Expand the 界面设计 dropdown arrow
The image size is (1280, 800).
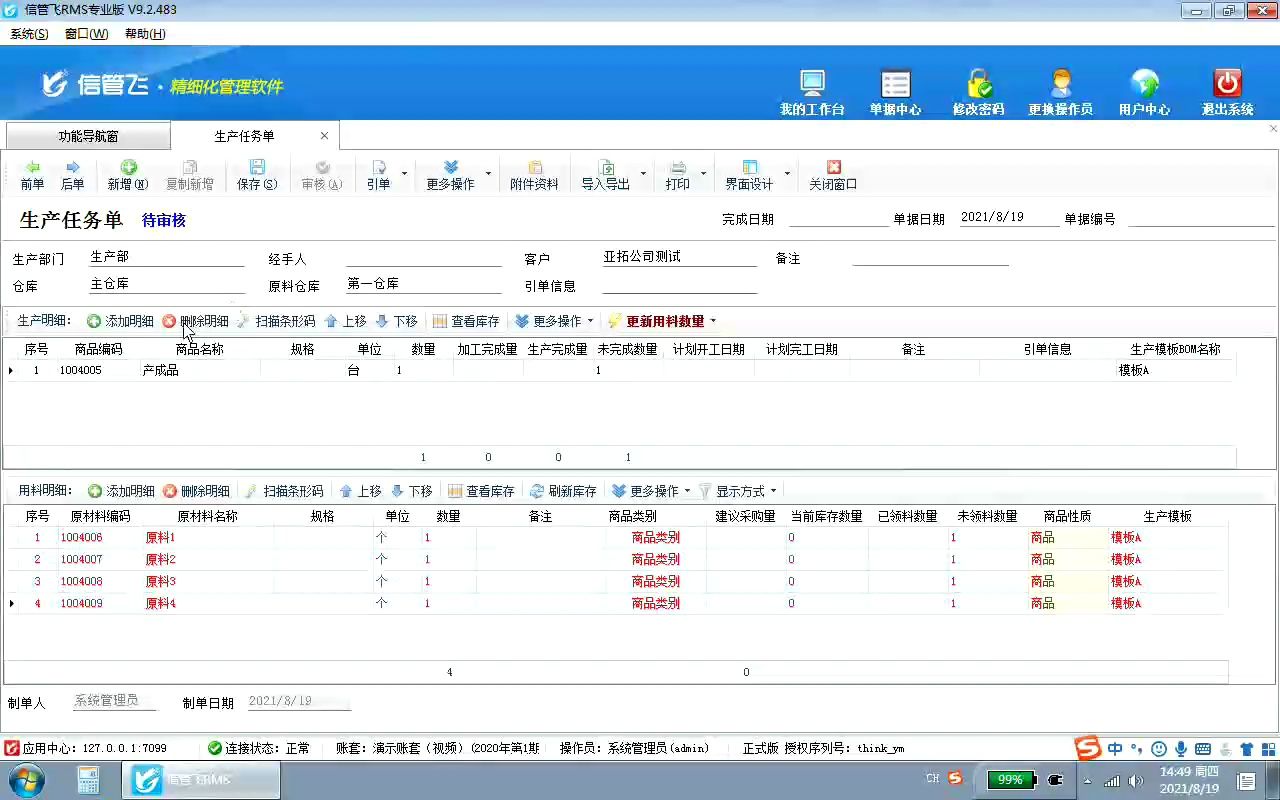pyautogui.click(x=787, y=174)
